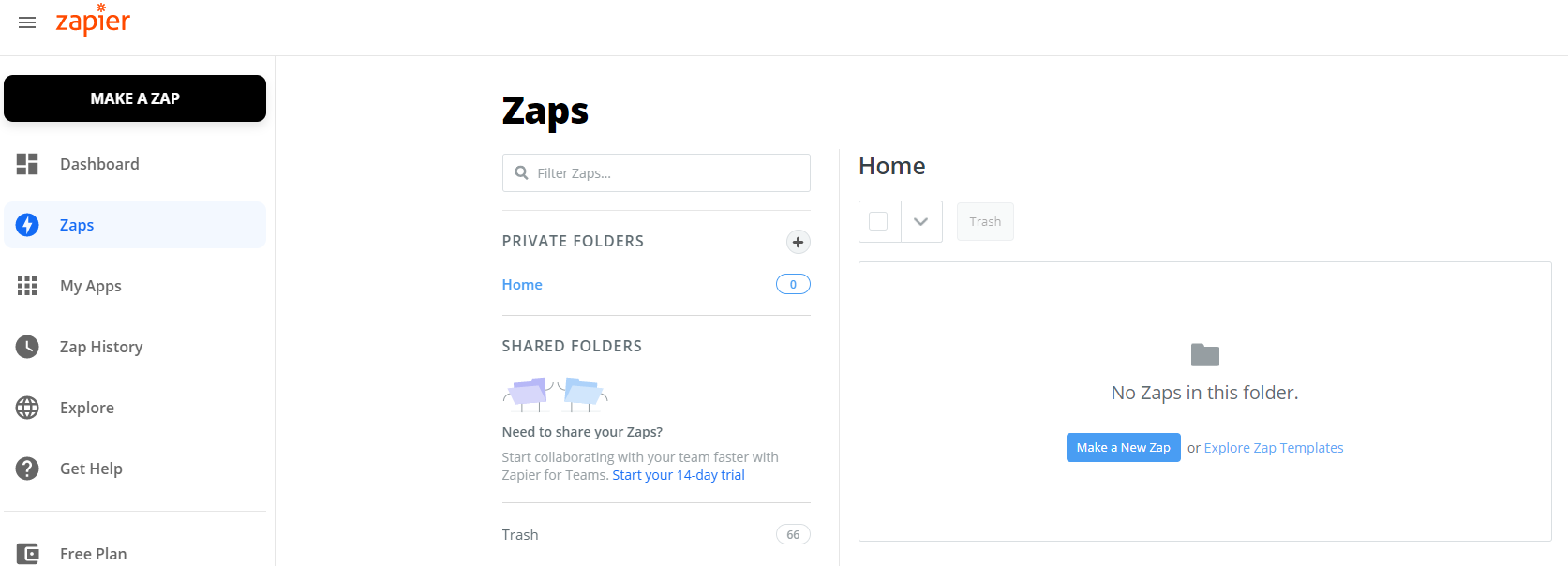1568x566 pixels.
Task: Click the MAKE A ZAP button
Action: [x=135, y=98]
